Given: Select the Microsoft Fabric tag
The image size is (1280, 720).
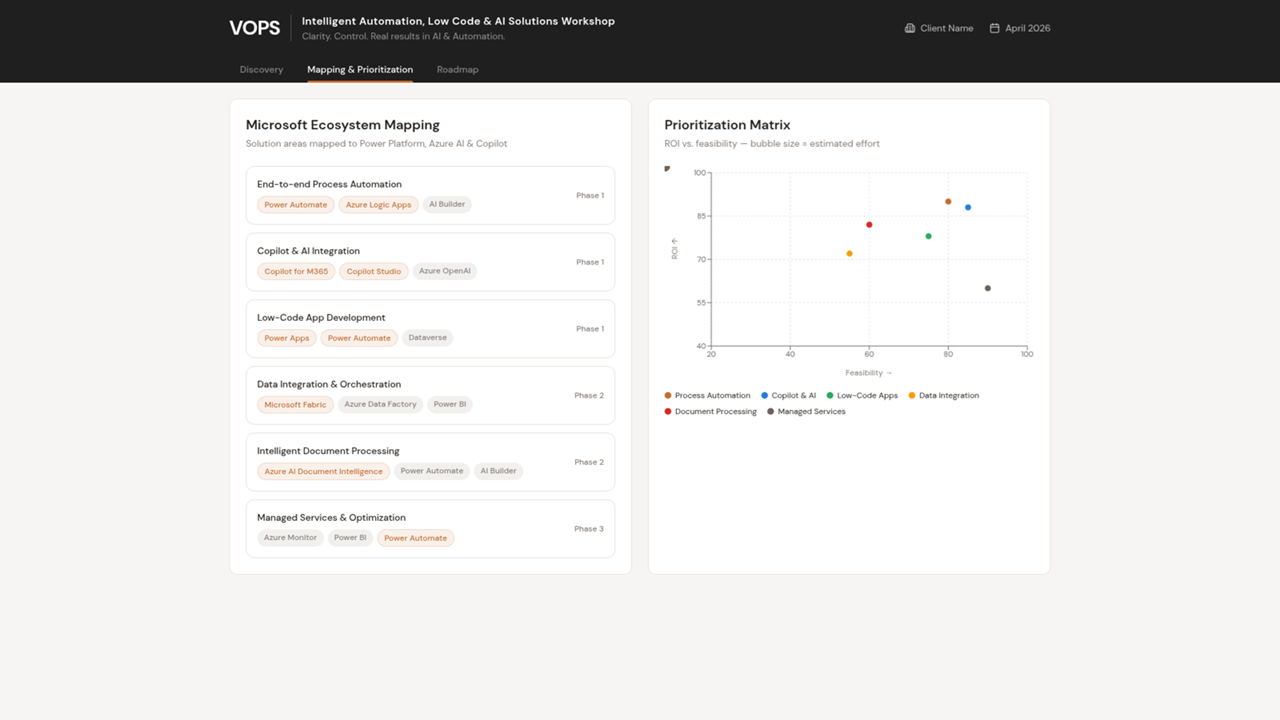Looking at the screenshot, I should click(x=295, y=405).
